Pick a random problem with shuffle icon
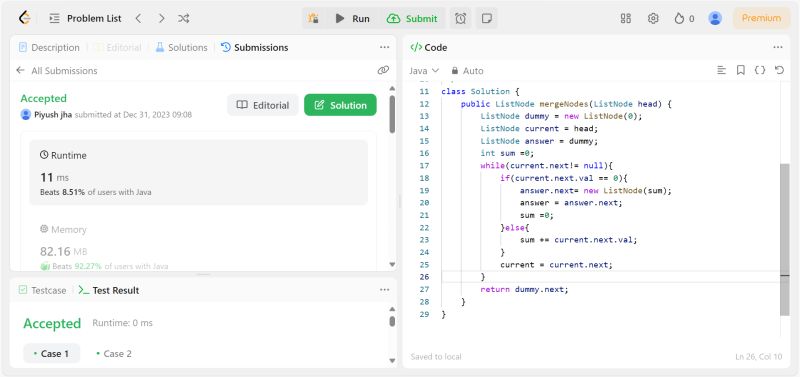 pyautogui.click(x=184, y=18)
